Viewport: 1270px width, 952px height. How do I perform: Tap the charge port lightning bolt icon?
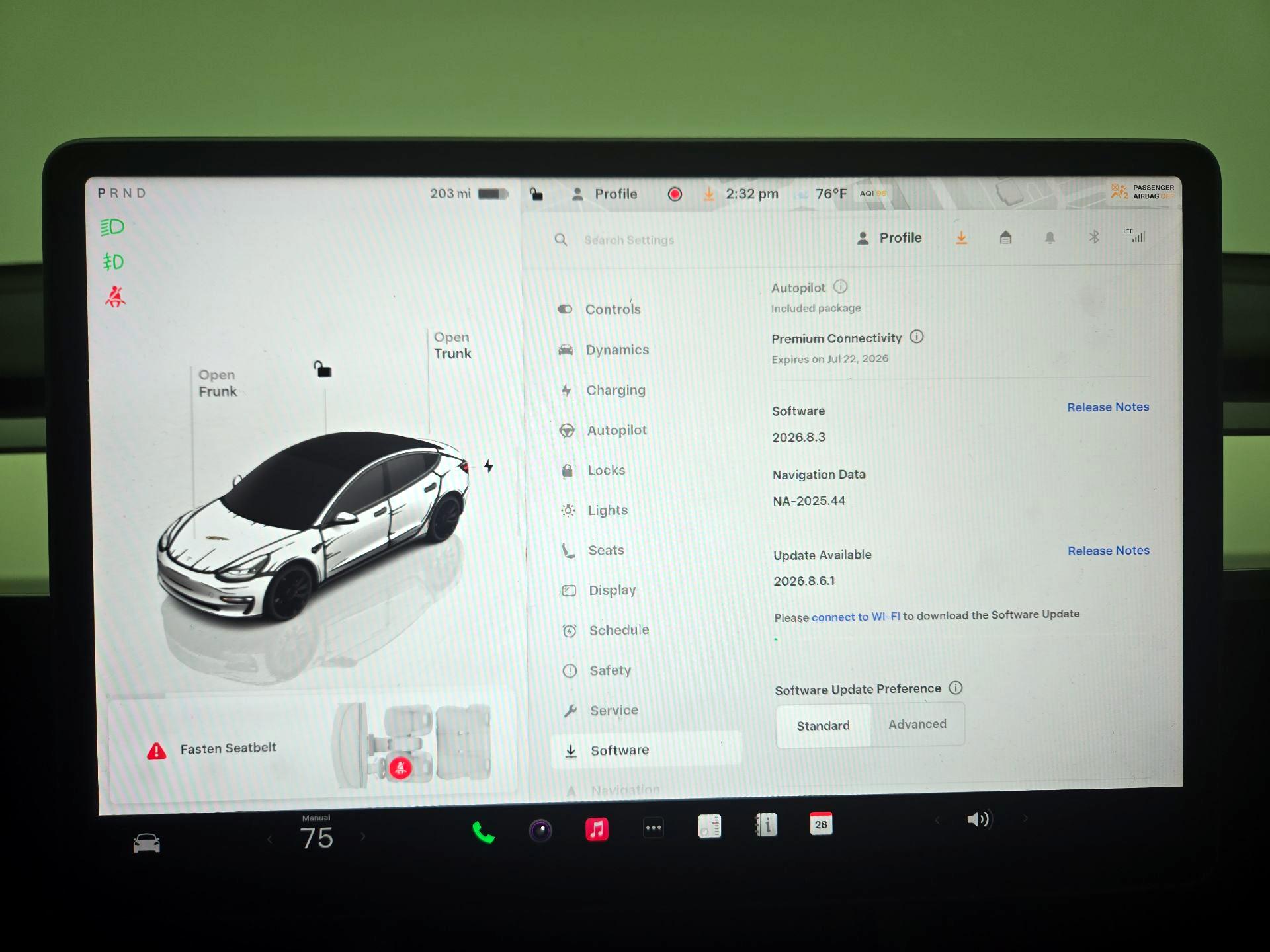coord(488,466)
